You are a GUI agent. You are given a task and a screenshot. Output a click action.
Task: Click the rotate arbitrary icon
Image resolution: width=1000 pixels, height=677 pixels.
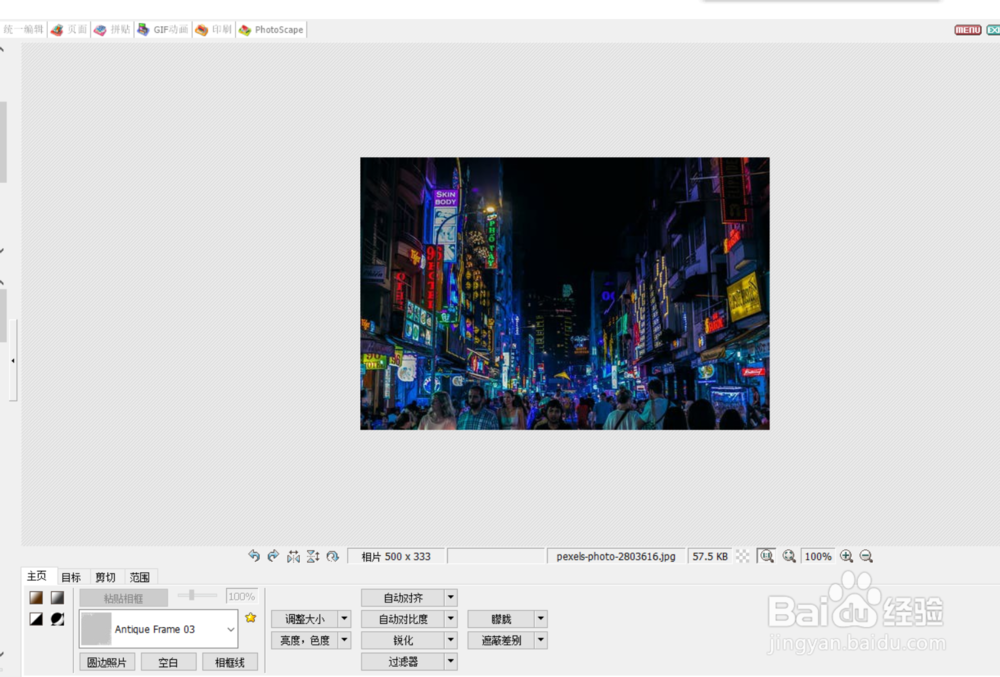[x=332, y=556]
